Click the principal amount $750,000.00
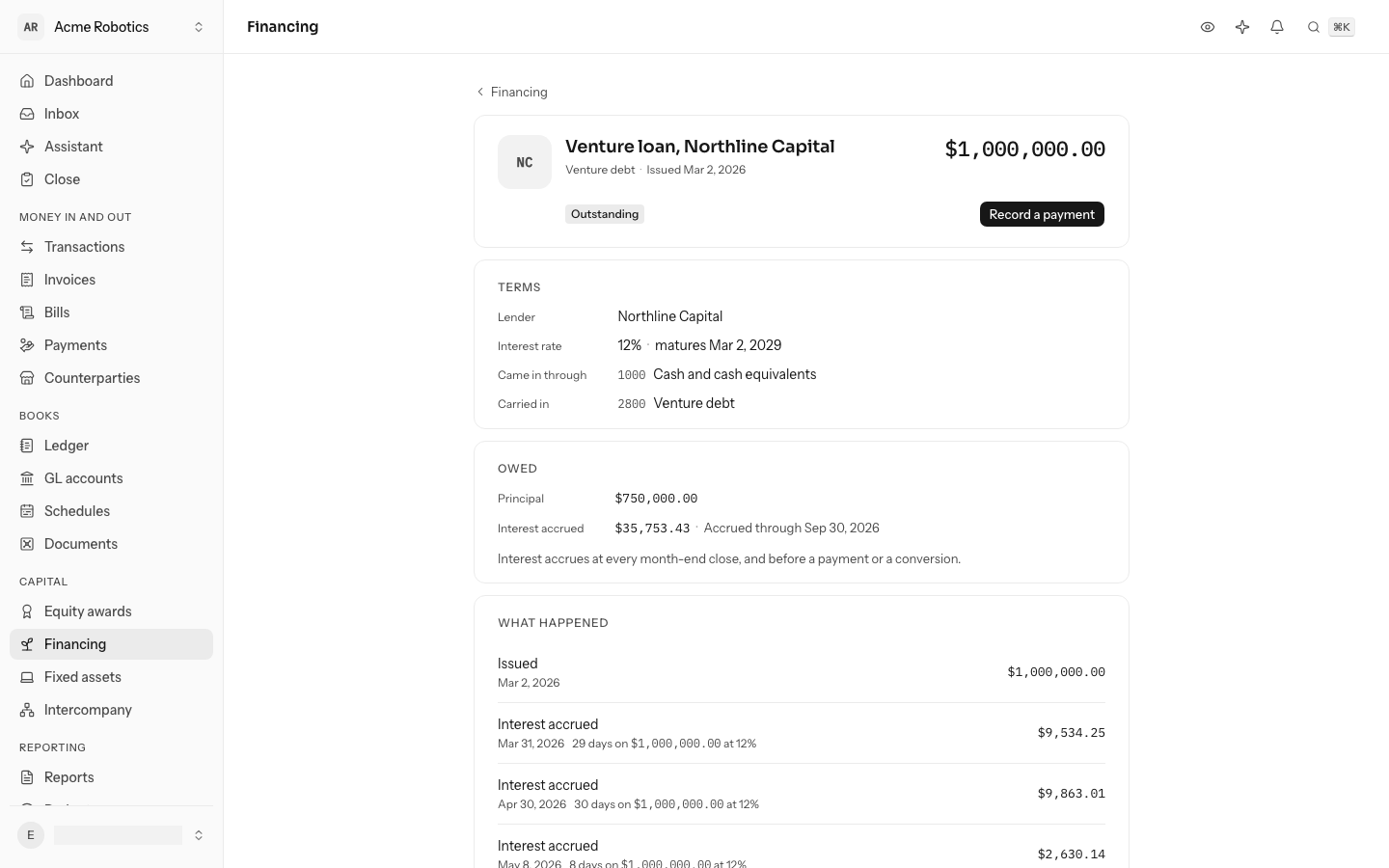Image resolution: width=1389 pixels, height=868 pixels. click(x=656, y=499)
